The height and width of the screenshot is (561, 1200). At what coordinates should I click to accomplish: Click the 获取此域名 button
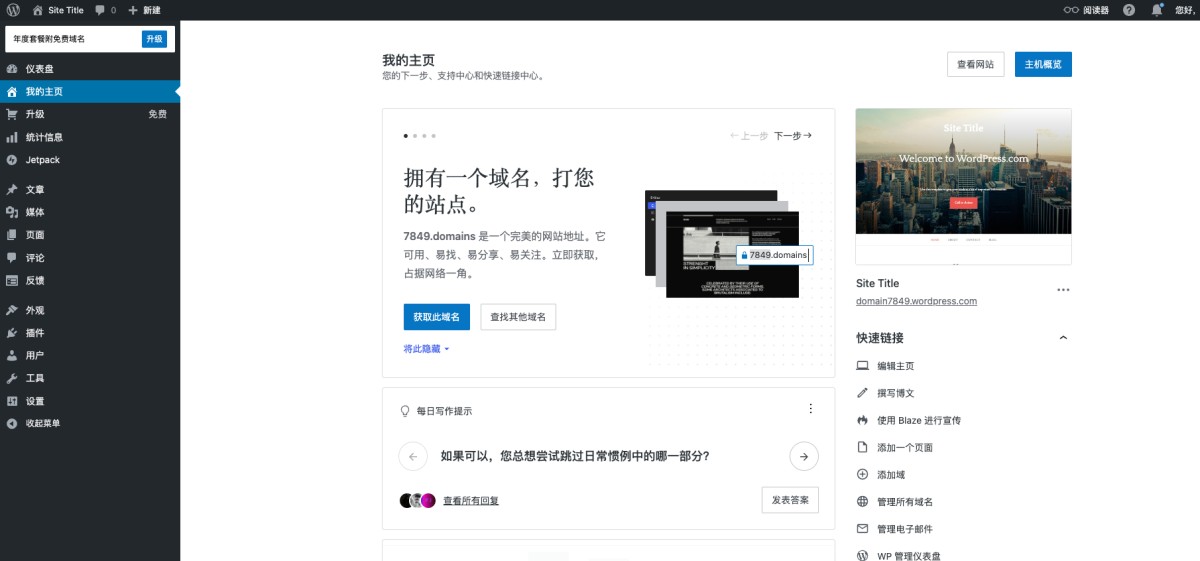pos(436,317)
